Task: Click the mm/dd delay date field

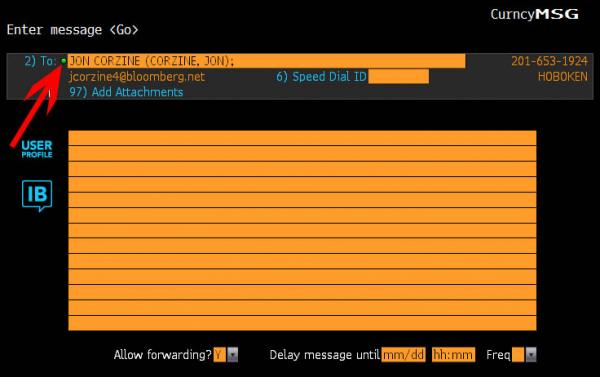Action: (403, 355)
